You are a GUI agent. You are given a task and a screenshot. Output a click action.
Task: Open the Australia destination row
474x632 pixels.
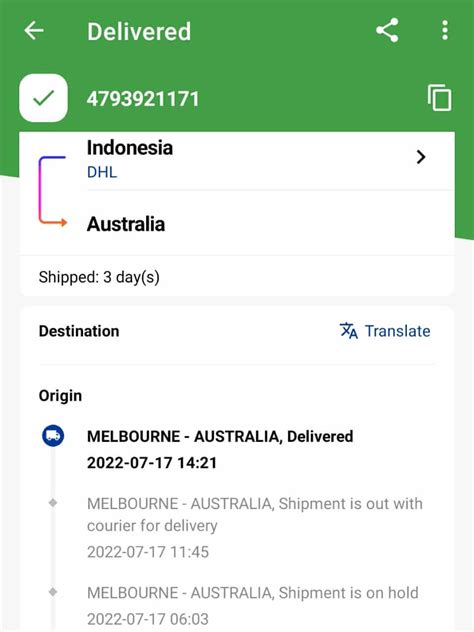coord(237,224)
